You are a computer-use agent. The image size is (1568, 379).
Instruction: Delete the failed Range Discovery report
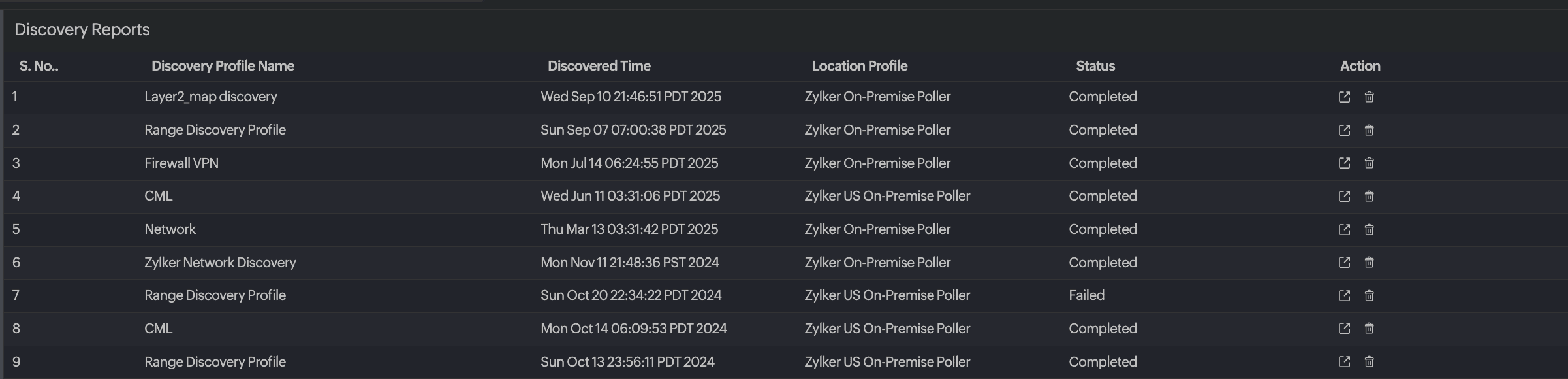point(1369,295)
